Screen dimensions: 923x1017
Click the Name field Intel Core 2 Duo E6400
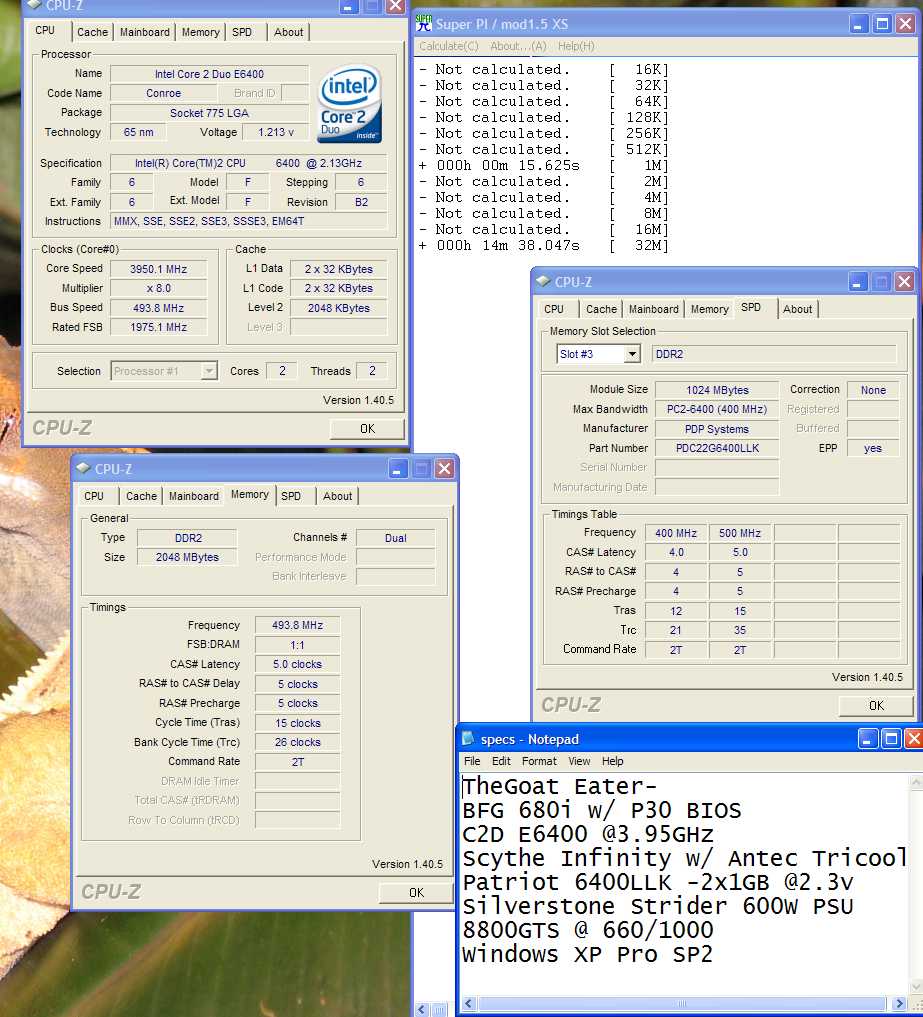[209, 74]
